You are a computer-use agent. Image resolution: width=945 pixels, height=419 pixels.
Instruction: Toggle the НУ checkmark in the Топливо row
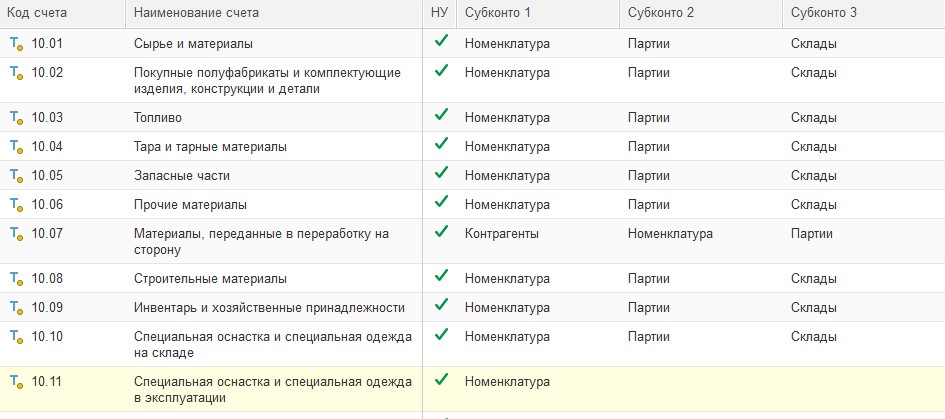coord(440,117)
